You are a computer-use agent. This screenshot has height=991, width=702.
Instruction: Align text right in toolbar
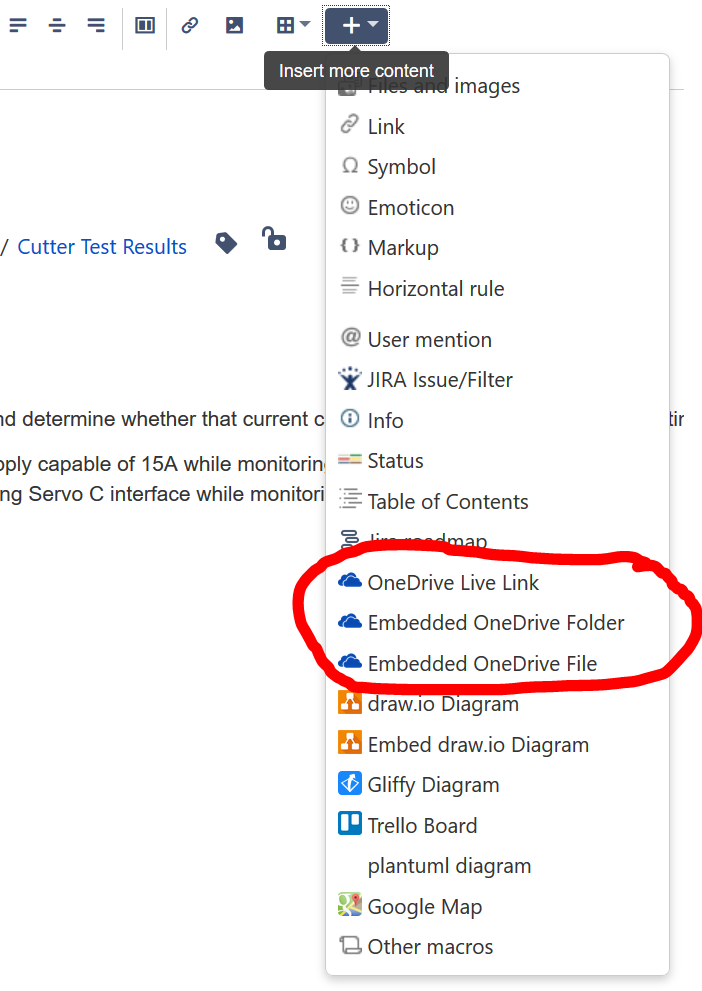point(96,25)
